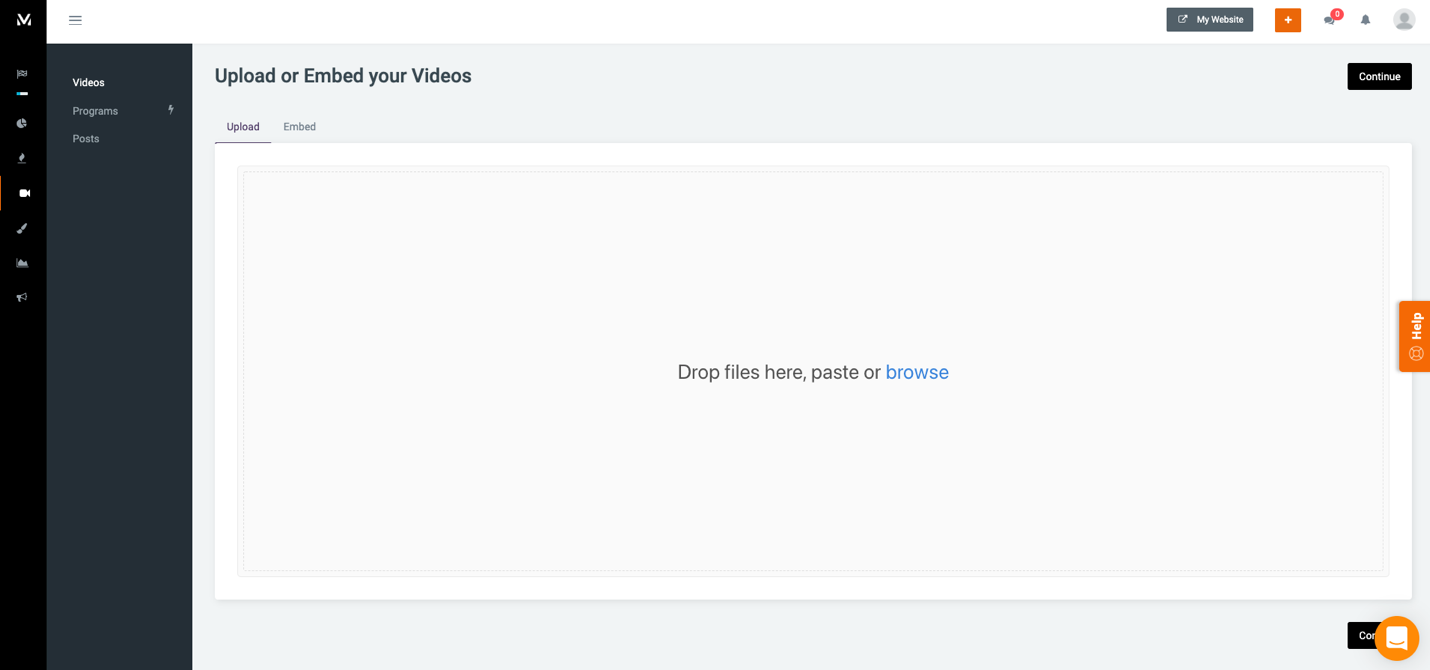This screenshot has height=670, width=1430.
Task: Open the Programs menu item
Action: tap(94, 110)
